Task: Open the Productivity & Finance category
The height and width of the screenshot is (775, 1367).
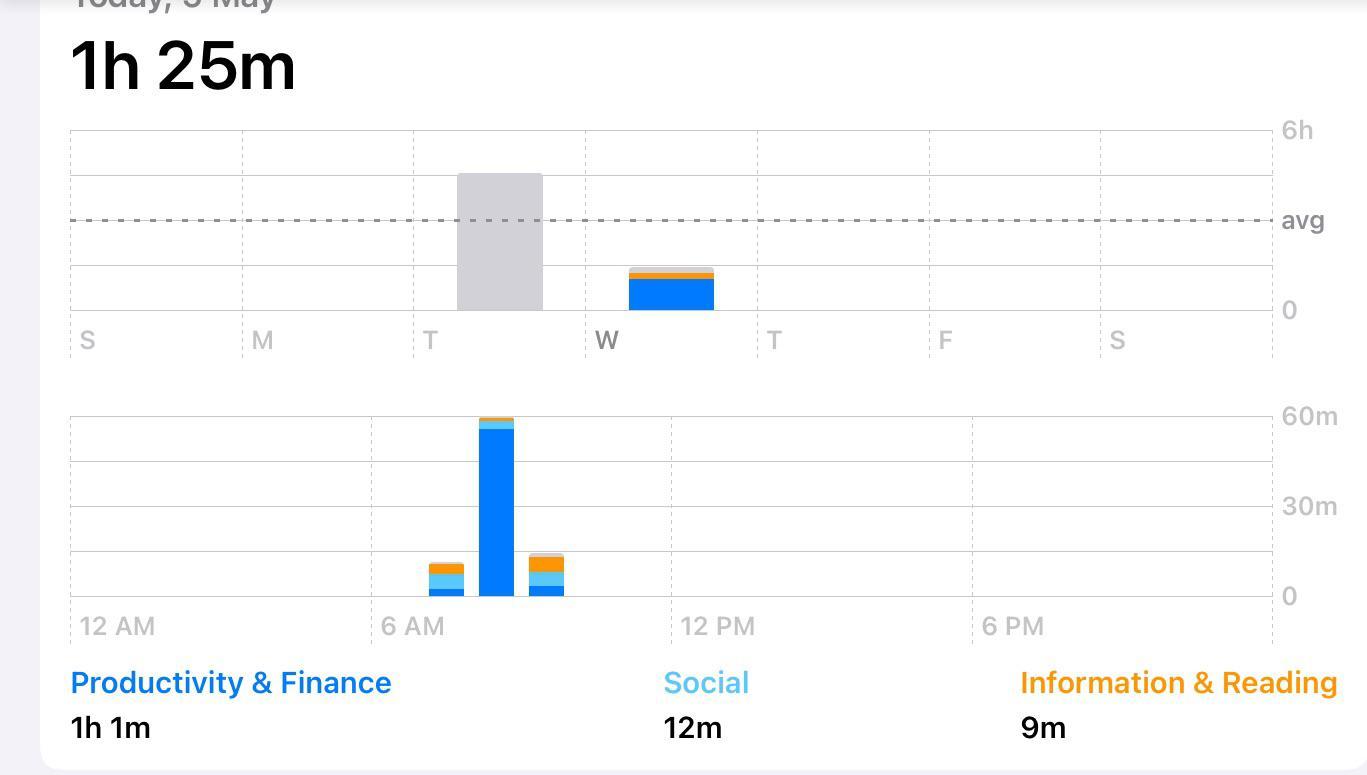Action: pos(231,683)
